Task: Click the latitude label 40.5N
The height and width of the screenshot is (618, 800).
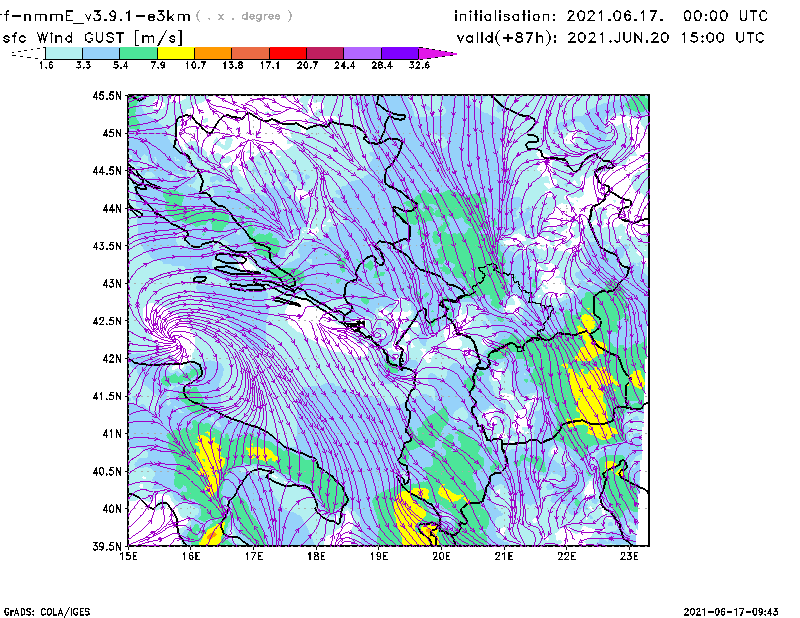Action: pyautogui.click(x=107, y=471)
